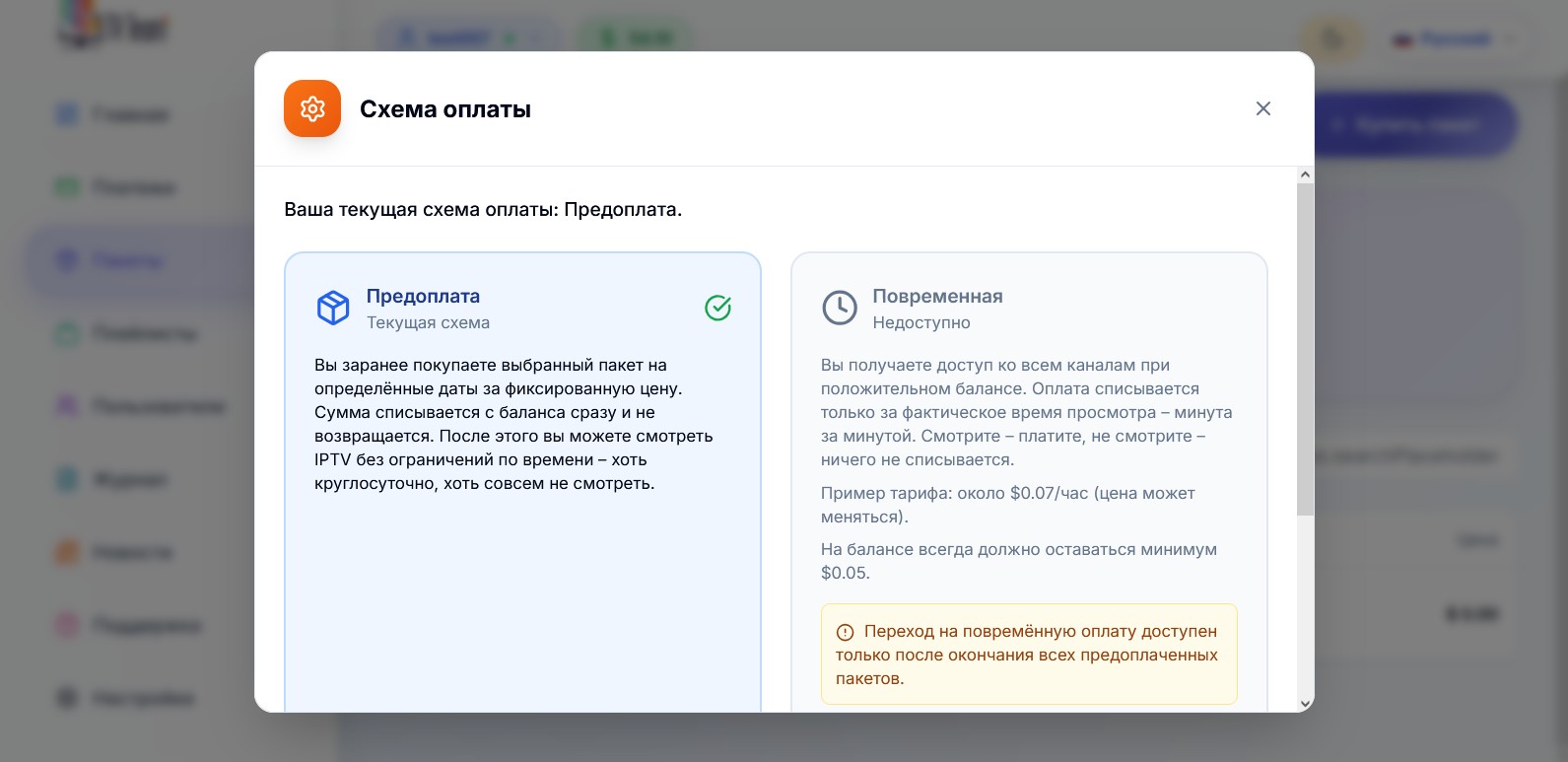
Task: Click the Новости icon in the sidebar
Action: coord(67,552)
